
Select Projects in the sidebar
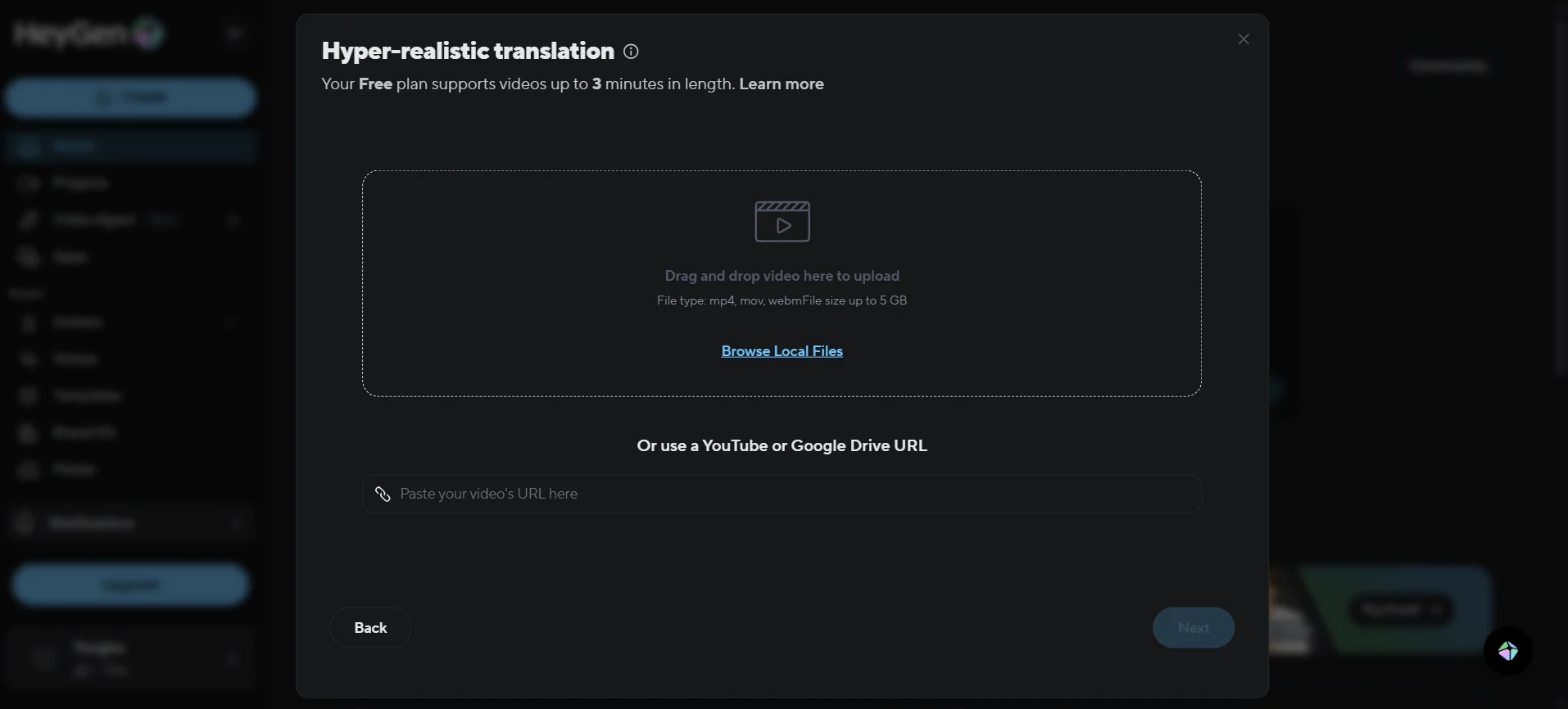pos(79,183)
